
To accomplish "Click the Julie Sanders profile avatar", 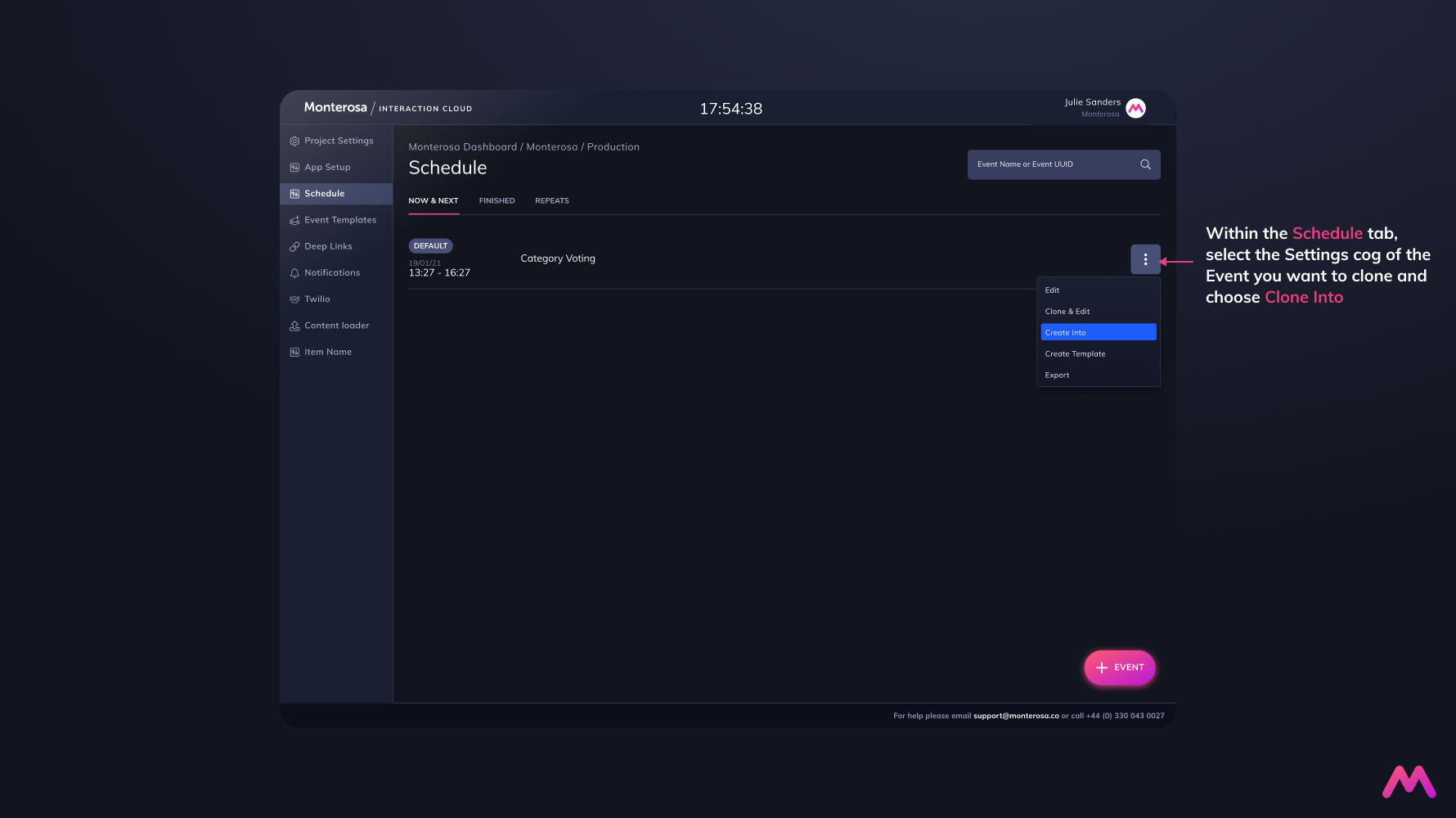I will tap(1135, 108).
